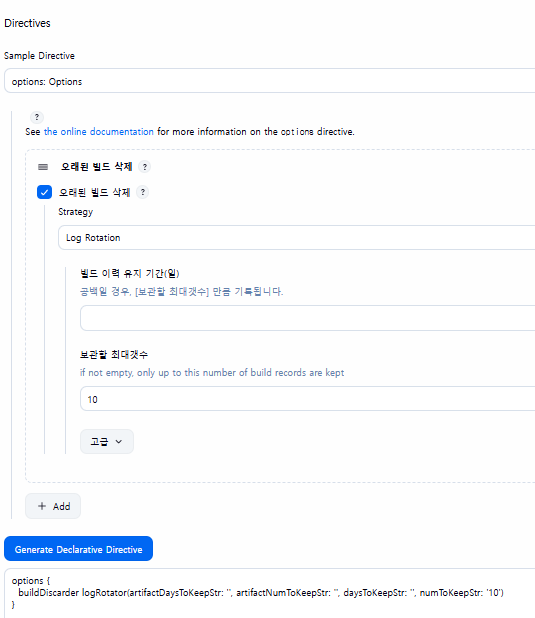
Task: Focus the 빌드 이력 유지 기간 empty field
Action: click(x=308, y=318)
